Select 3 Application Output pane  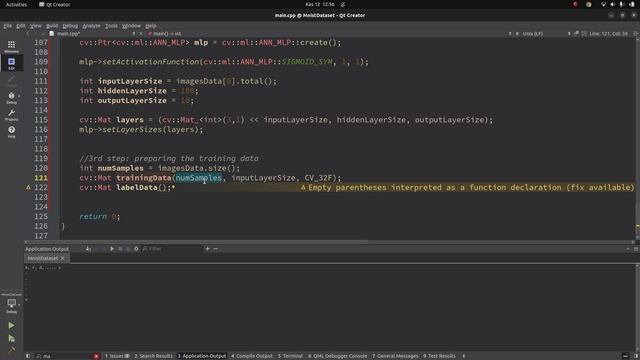202,356
